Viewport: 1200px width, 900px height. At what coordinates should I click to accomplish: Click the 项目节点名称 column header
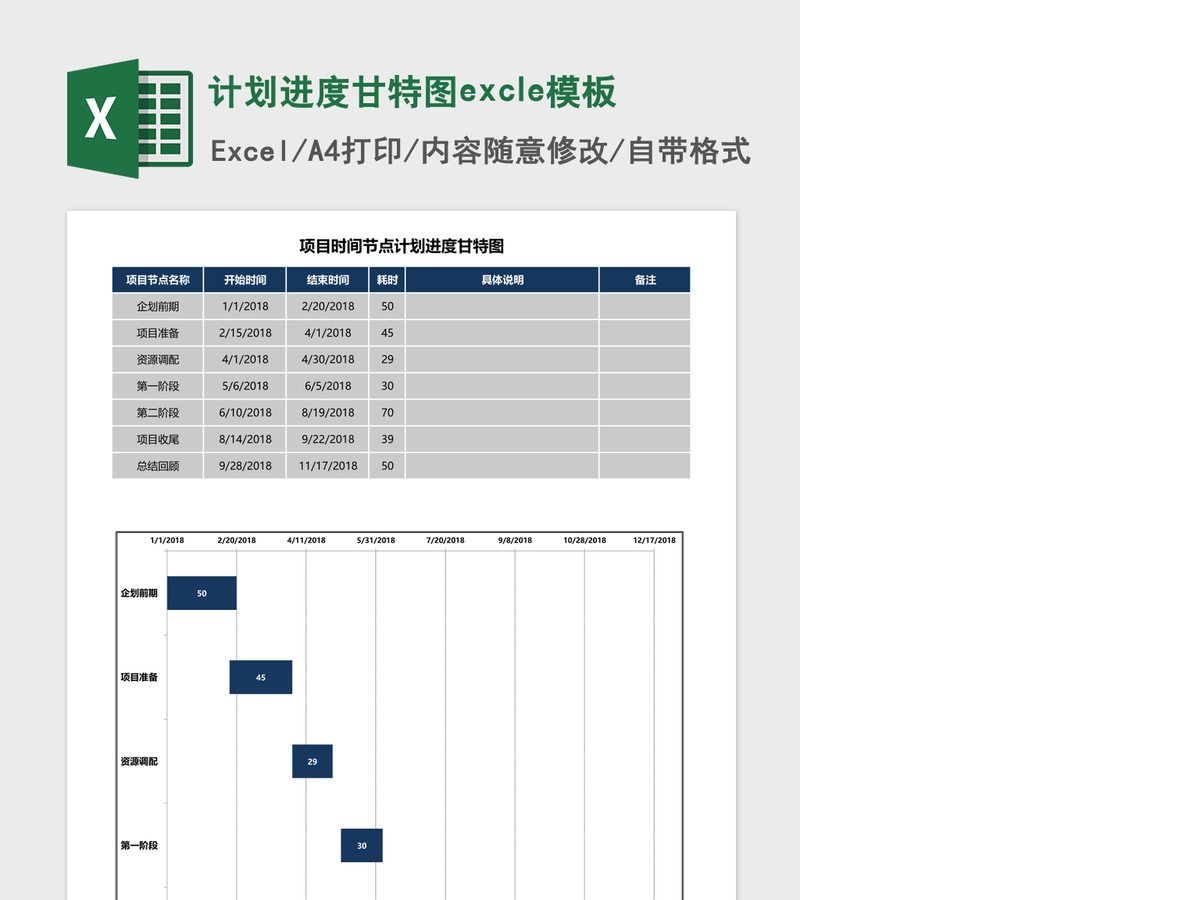tap(158, 280)
